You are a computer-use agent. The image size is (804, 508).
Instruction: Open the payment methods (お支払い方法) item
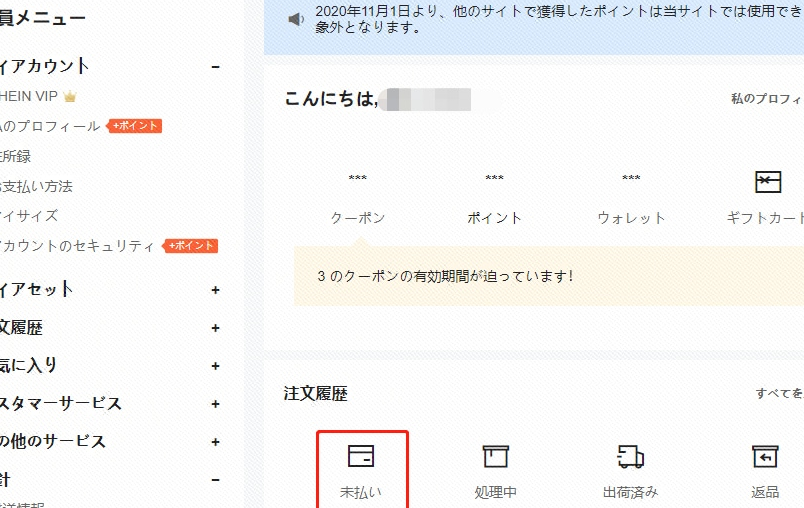(36, 186)
